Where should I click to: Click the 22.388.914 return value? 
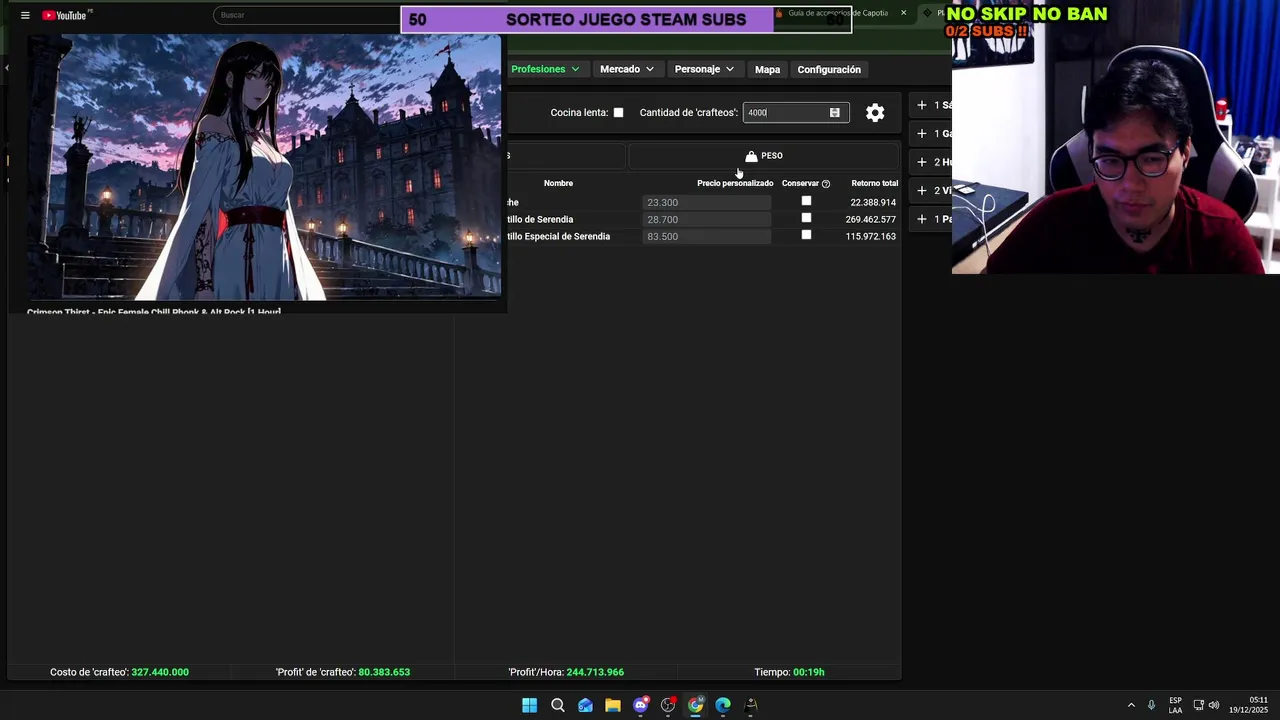coord(872,202)
